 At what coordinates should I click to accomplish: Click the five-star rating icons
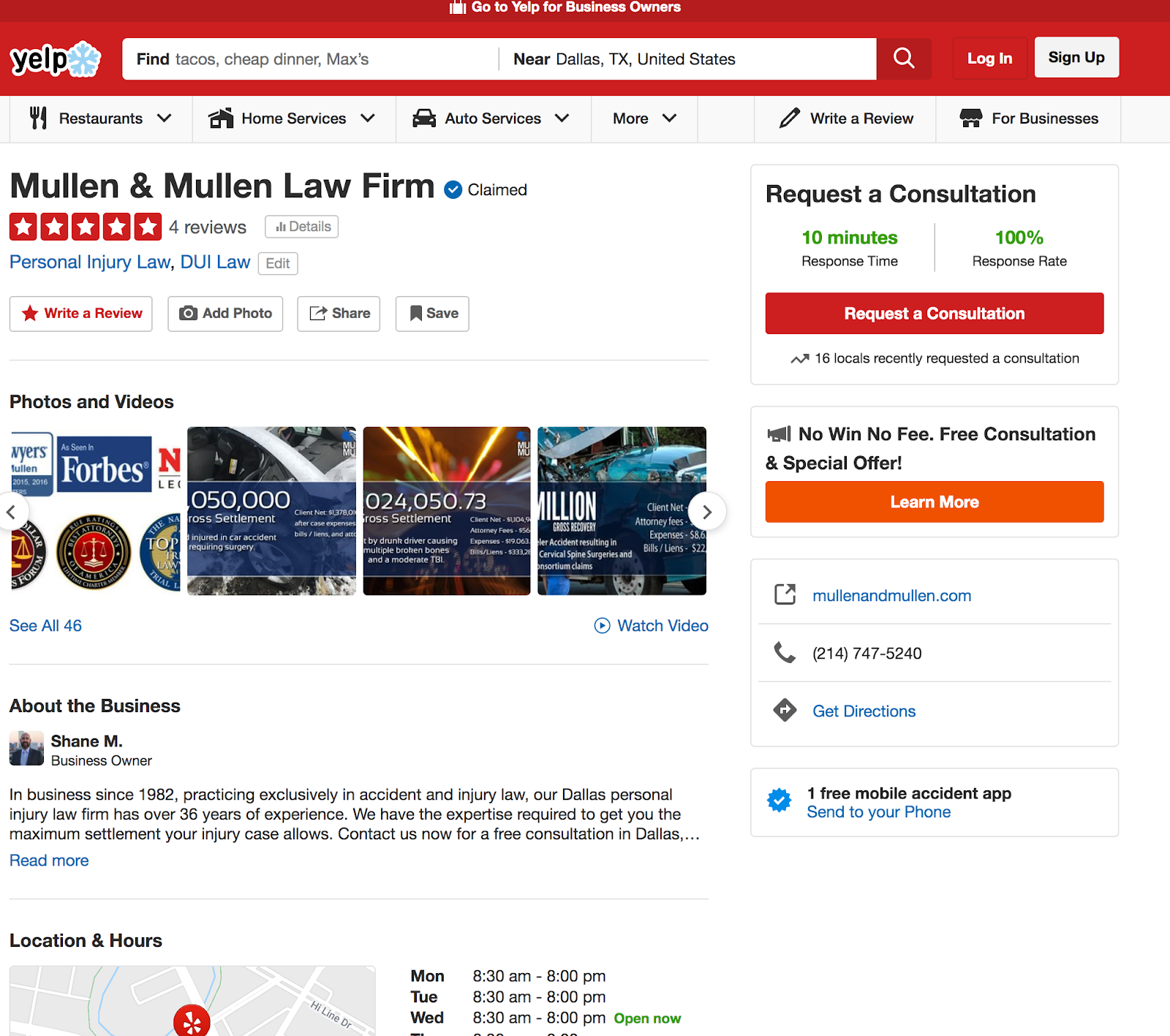86,227
